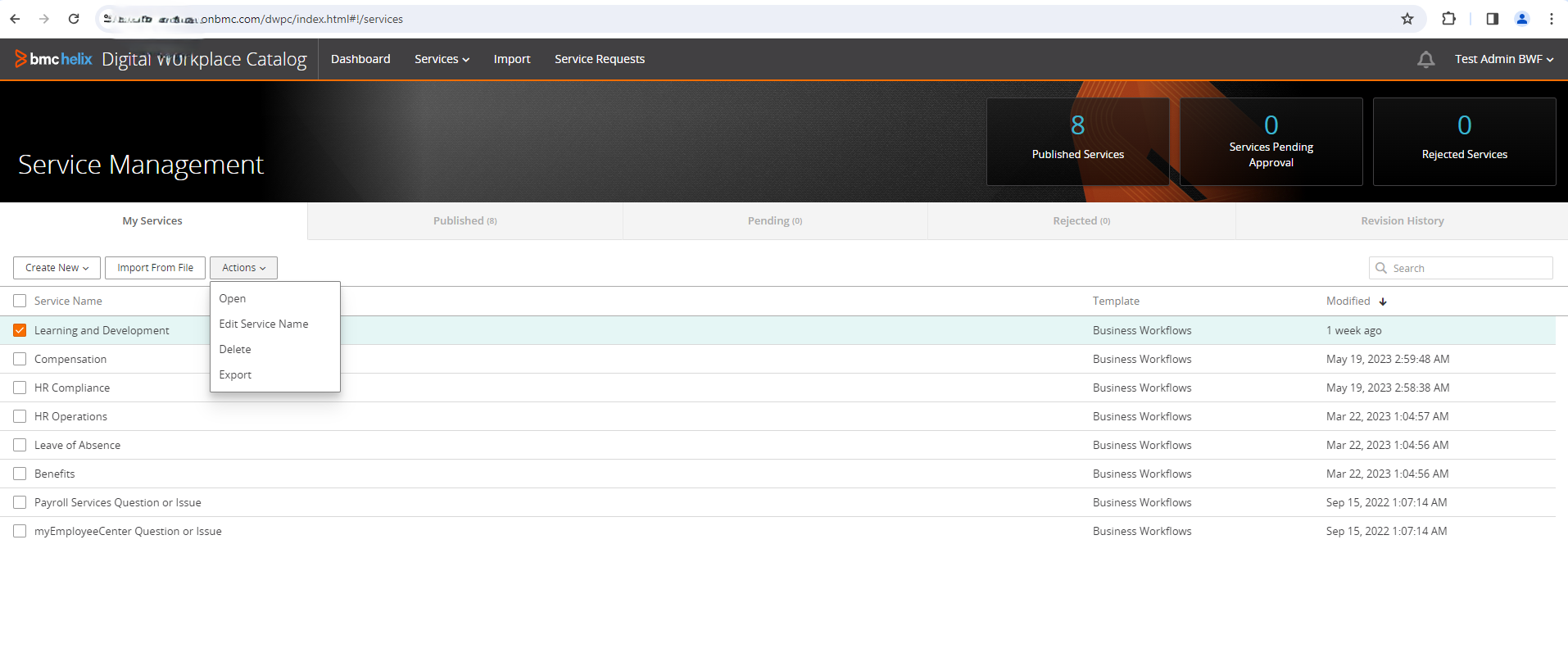Open the Rejected Services tile
Viewport: 1568px width, 653px height.
point(1464,142)
